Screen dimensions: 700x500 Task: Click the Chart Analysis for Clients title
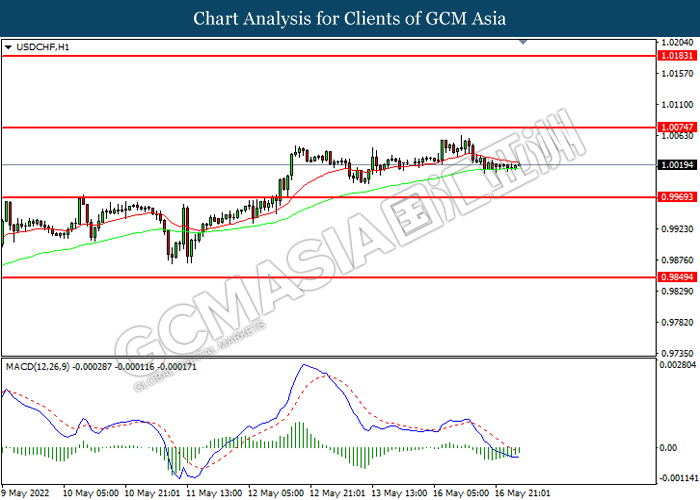tap(350, 19)
